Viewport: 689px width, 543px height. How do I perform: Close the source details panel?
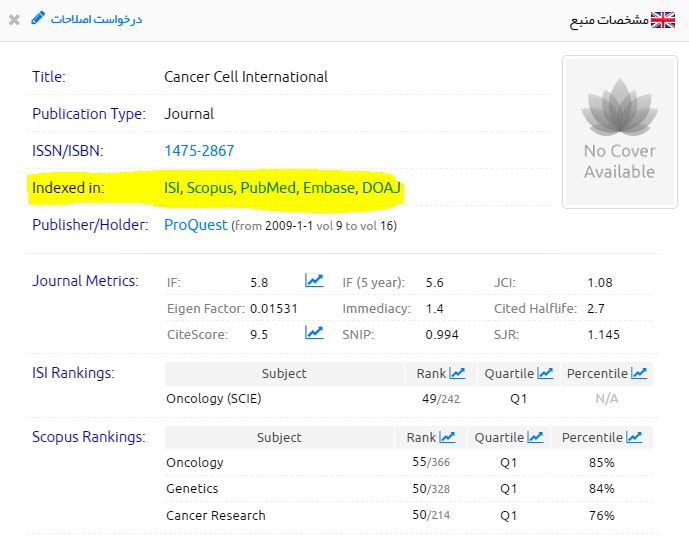tap(14, 19)
